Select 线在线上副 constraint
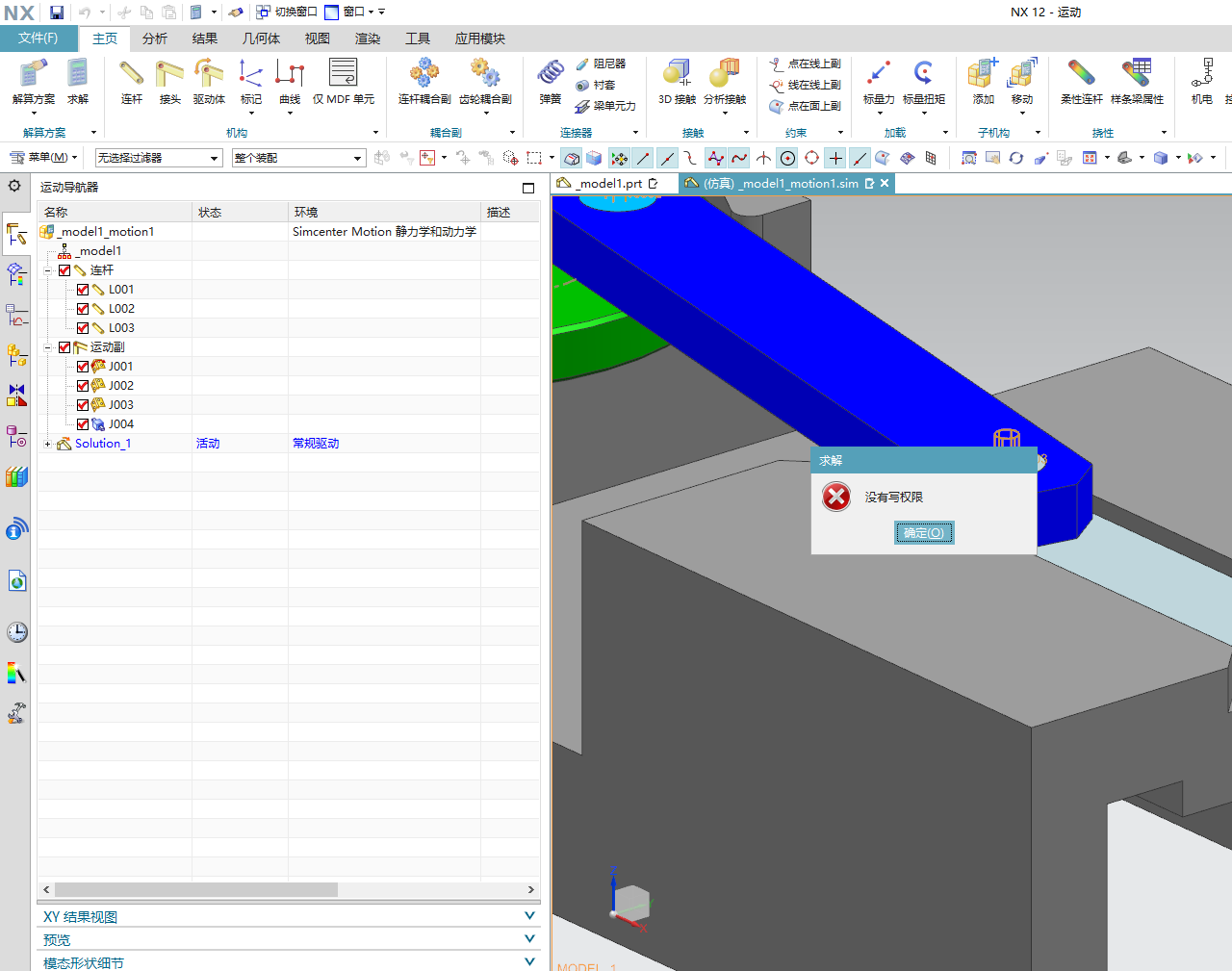The image size is (1232, 971). pyautogui.click(x=806, y=85)
